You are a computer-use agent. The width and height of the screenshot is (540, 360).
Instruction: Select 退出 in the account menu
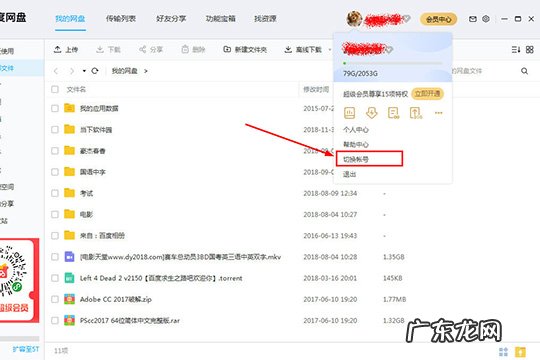[x=350, y=174]
